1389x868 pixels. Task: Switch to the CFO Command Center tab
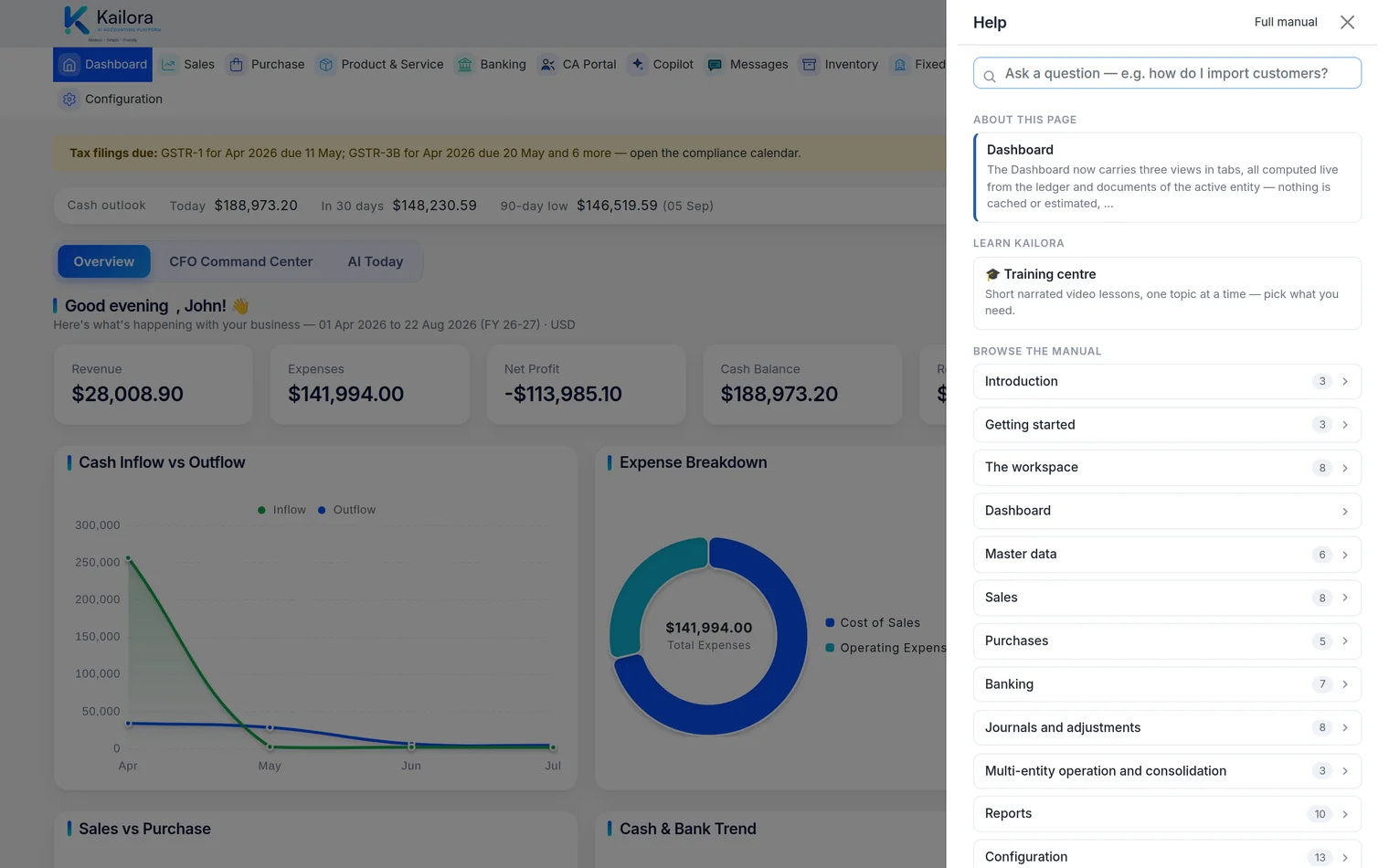240,261
